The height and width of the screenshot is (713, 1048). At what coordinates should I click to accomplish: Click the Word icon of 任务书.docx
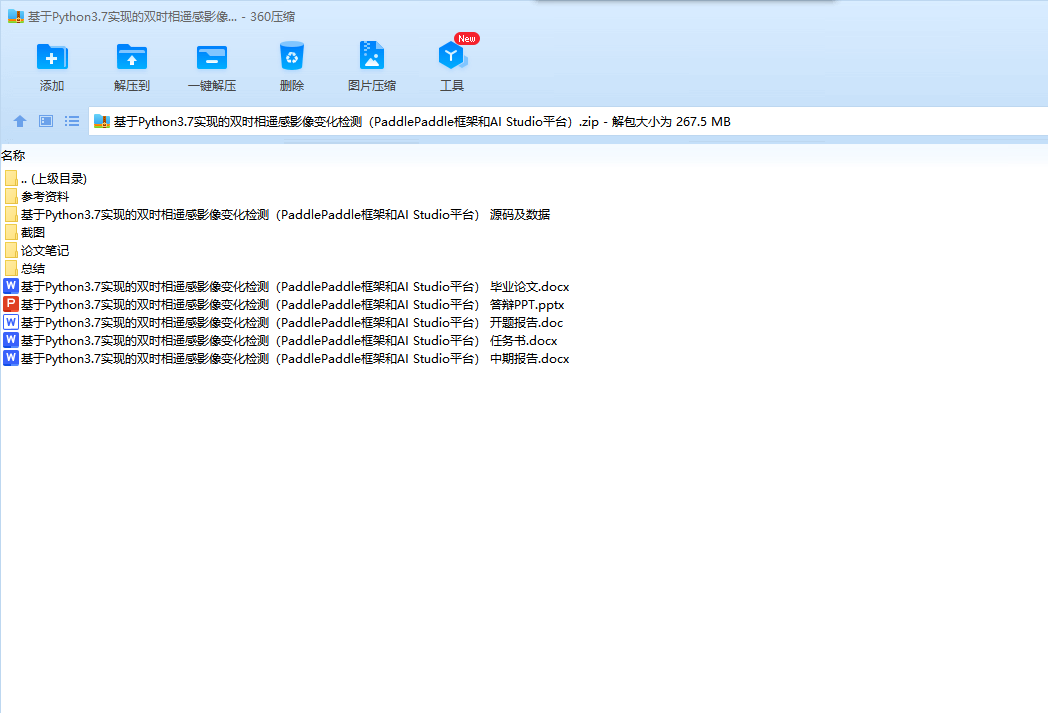(x=11, y=340)
